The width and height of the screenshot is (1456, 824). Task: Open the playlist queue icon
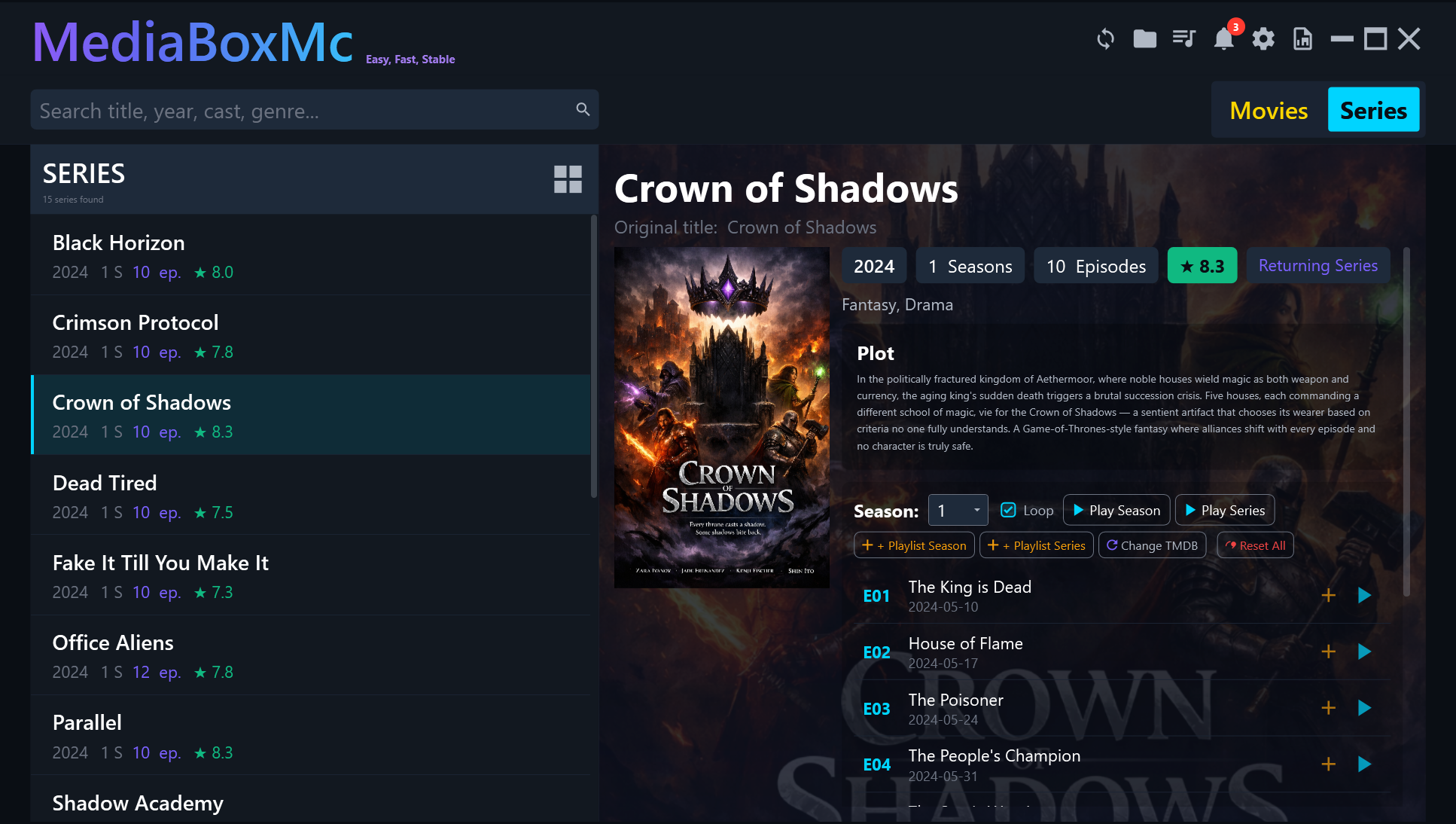[1184, 38]
